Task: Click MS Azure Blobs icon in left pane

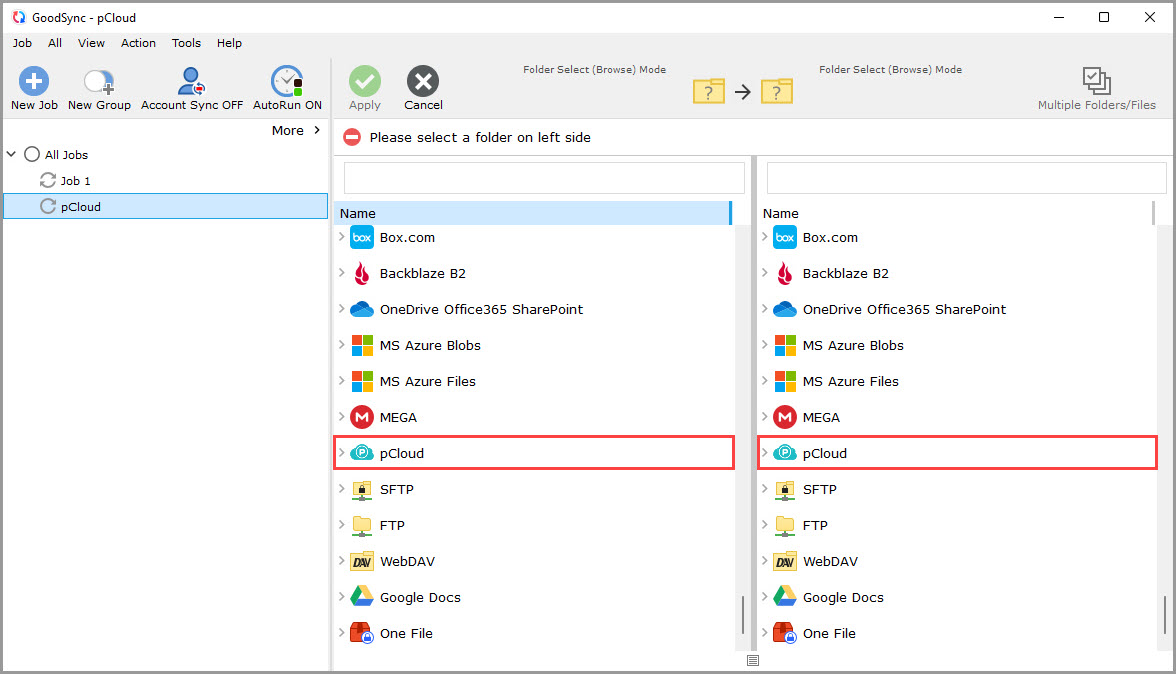Action: coord(362,346)
